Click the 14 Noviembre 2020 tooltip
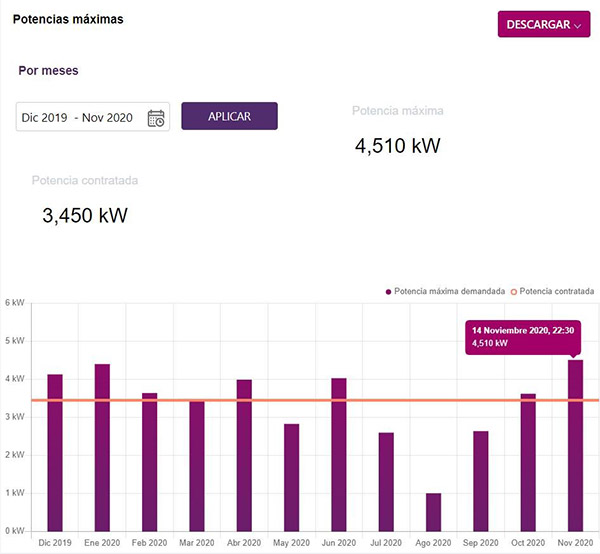The width and height of the screenshot is (600, 554). point(520,337)
